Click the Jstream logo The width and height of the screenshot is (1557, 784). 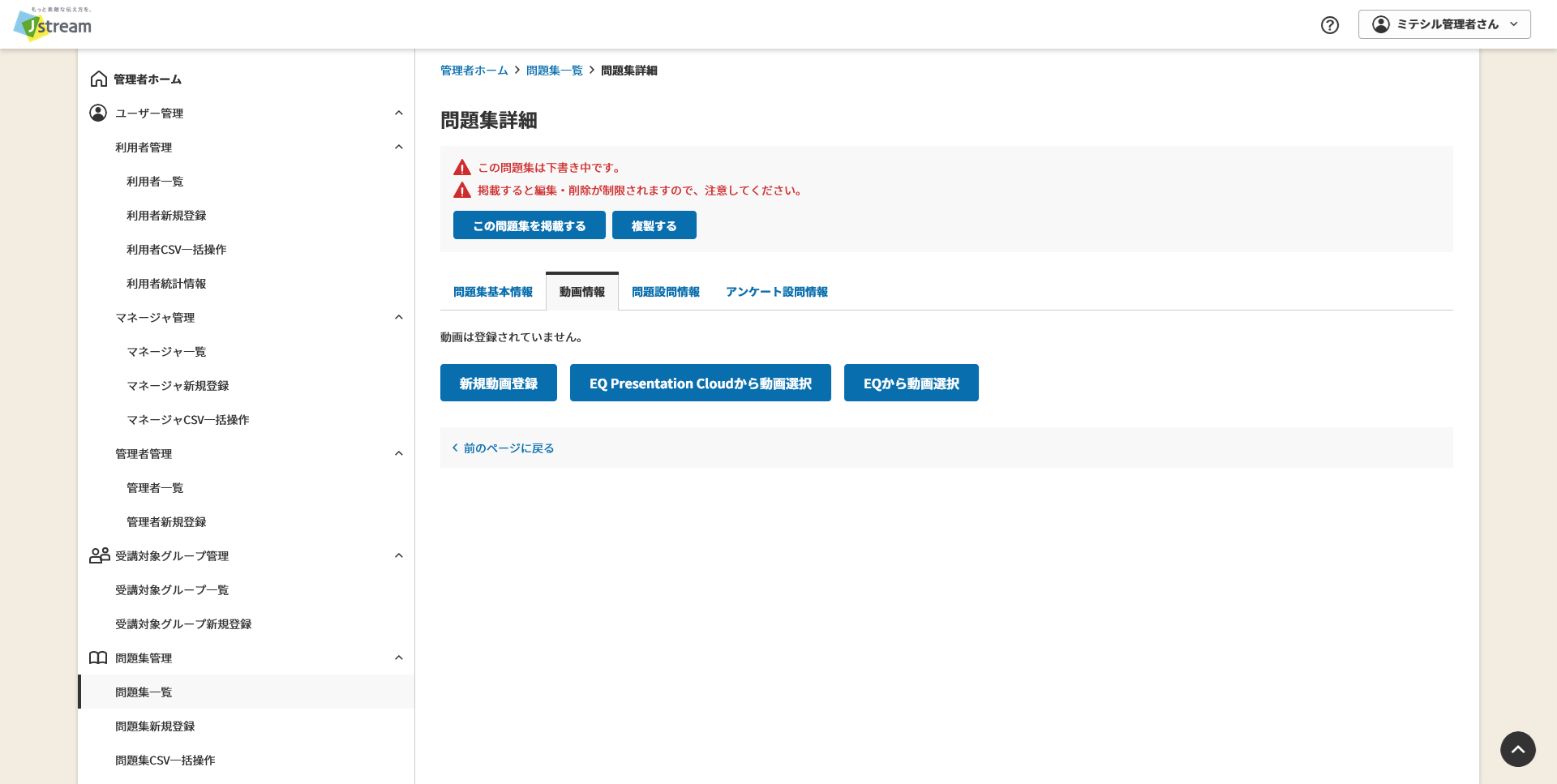tap(53, 24)
